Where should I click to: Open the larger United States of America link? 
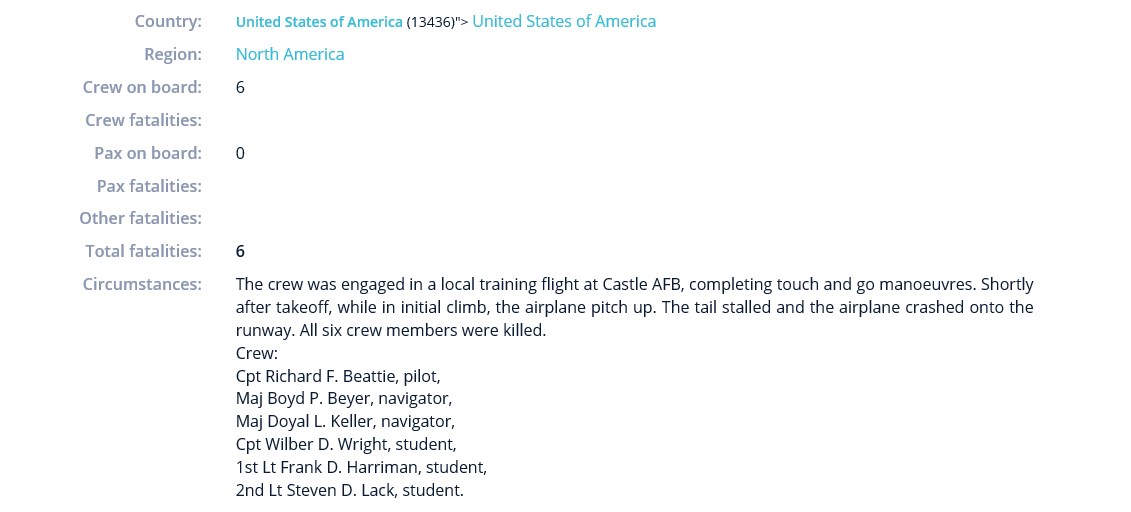click(x=564, y=22)
